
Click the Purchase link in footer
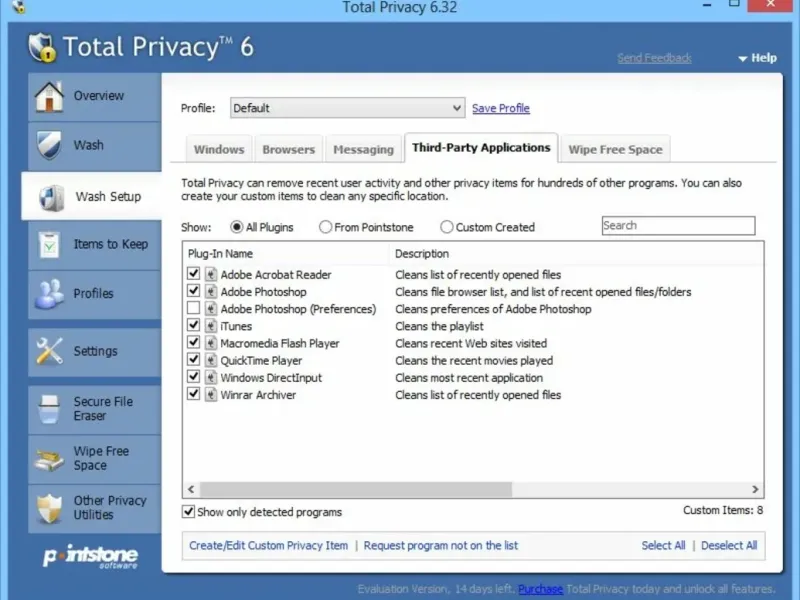[540, 589]
